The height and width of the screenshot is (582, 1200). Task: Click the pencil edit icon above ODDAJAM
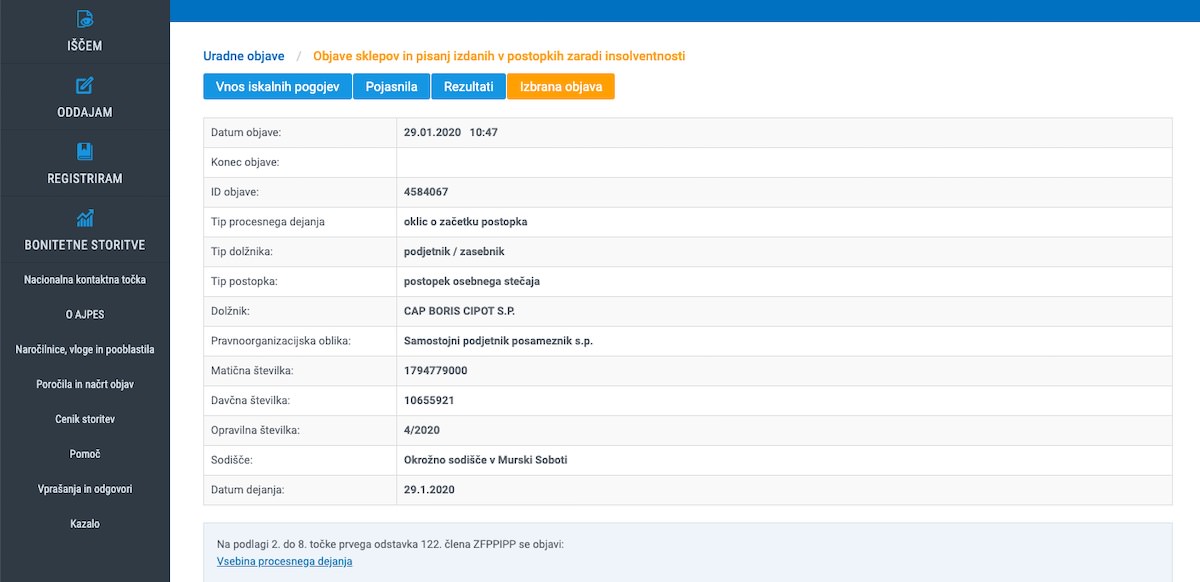(x=85, y=85)
